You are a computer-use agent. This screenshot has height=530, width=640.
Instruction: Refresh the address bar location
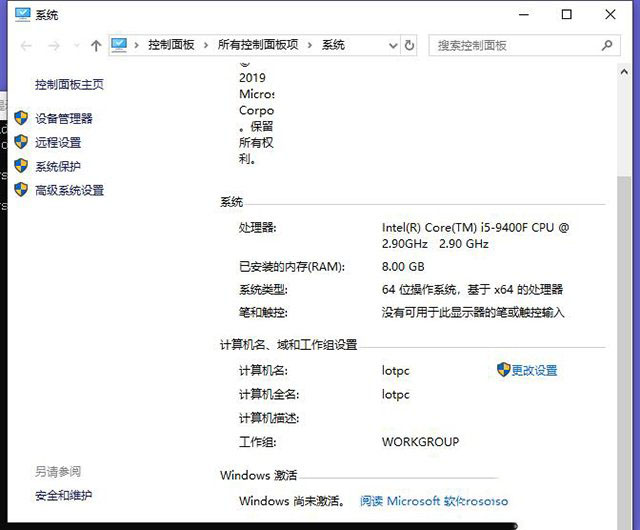tap(409, 45)
